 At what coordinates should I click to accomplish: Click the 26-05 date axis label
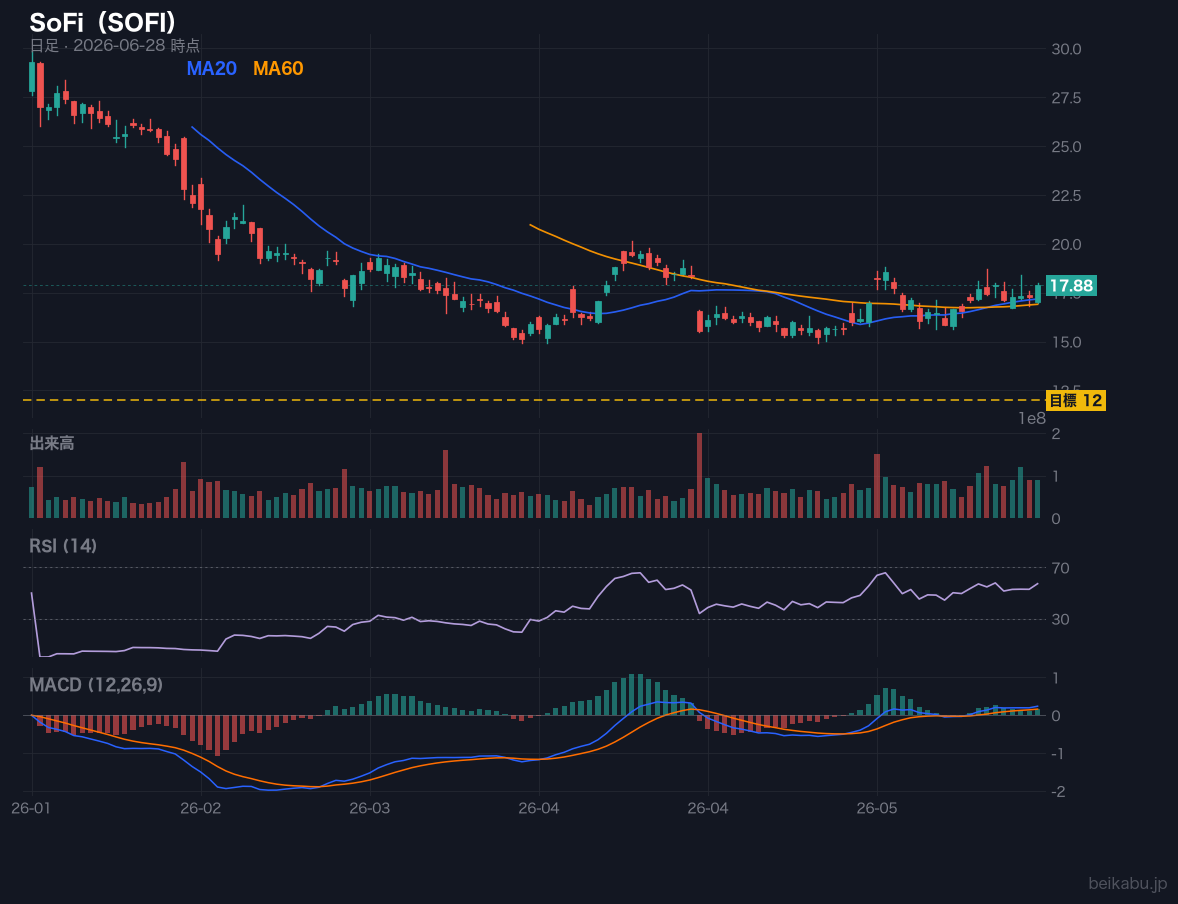877,809
